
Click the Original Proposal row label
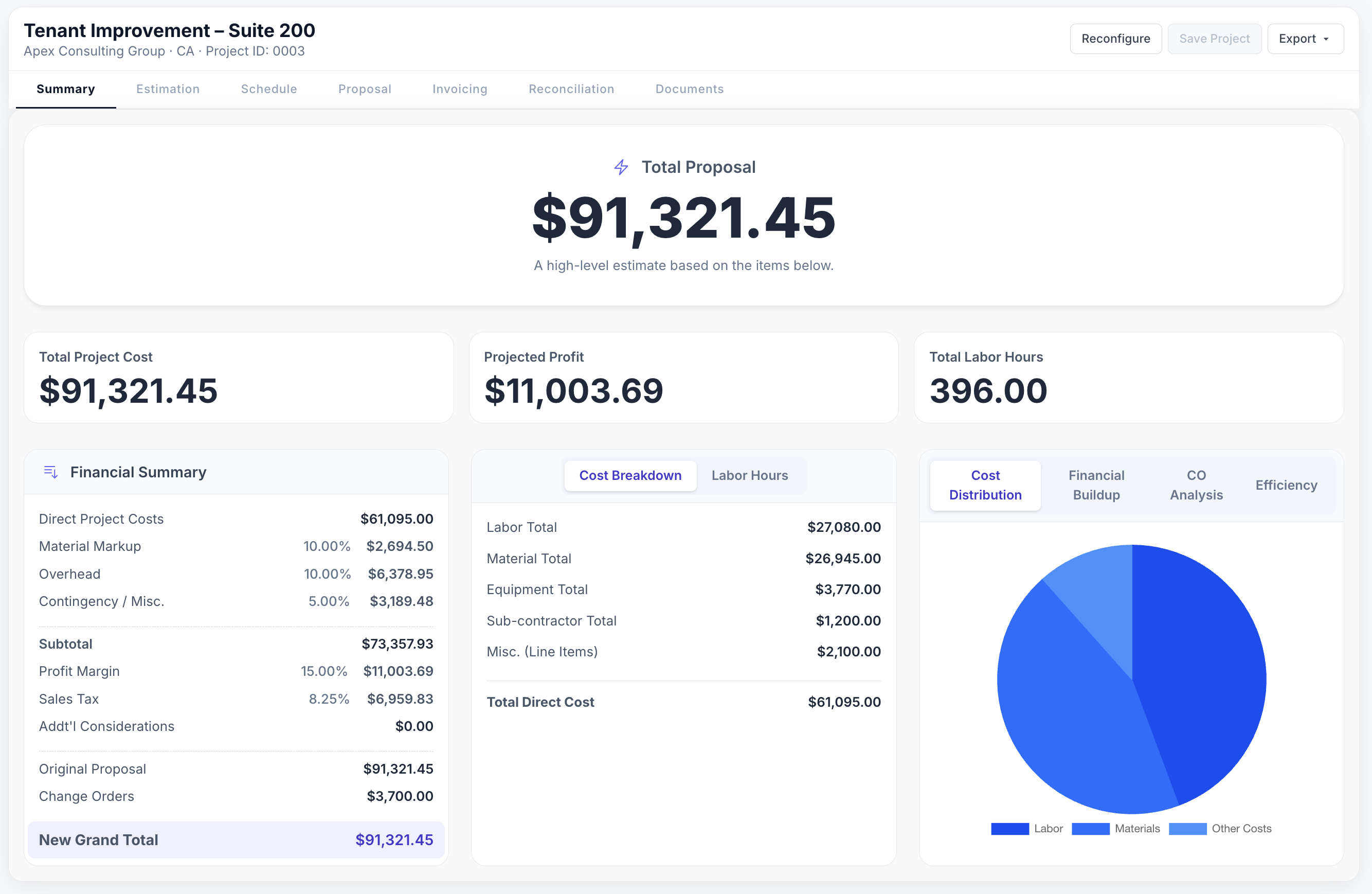tap(92, 769)
